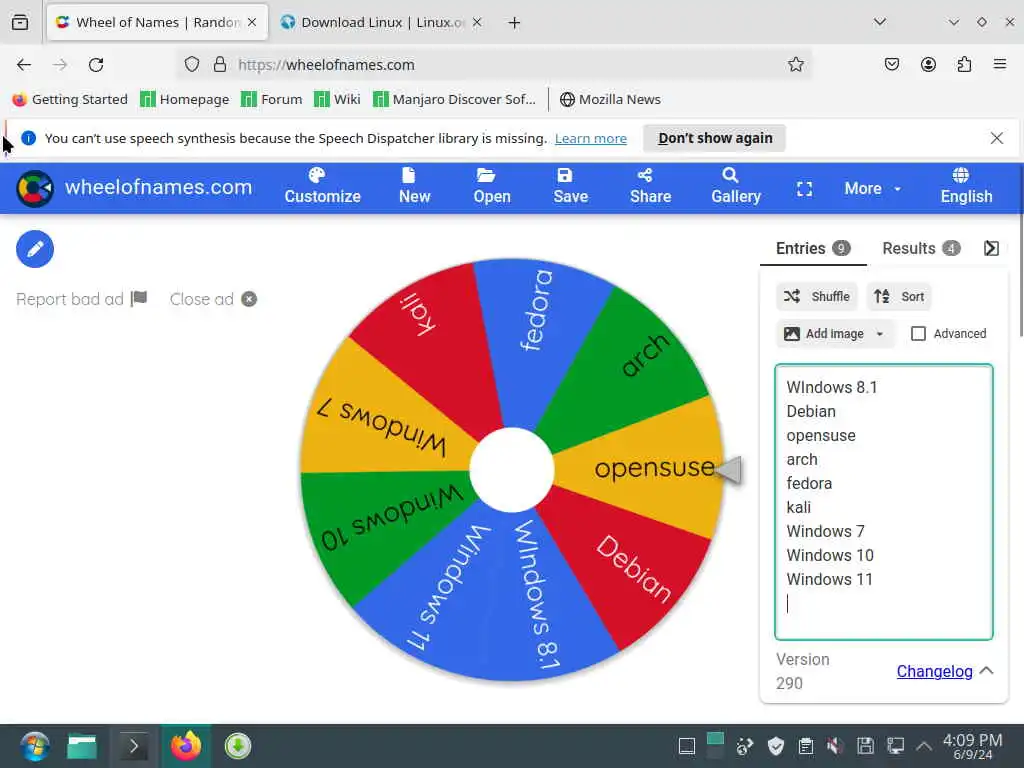Viewport: 1024px width, 768px height.
Task: Shuffle the wheel entries
Action: coord(818,296)
